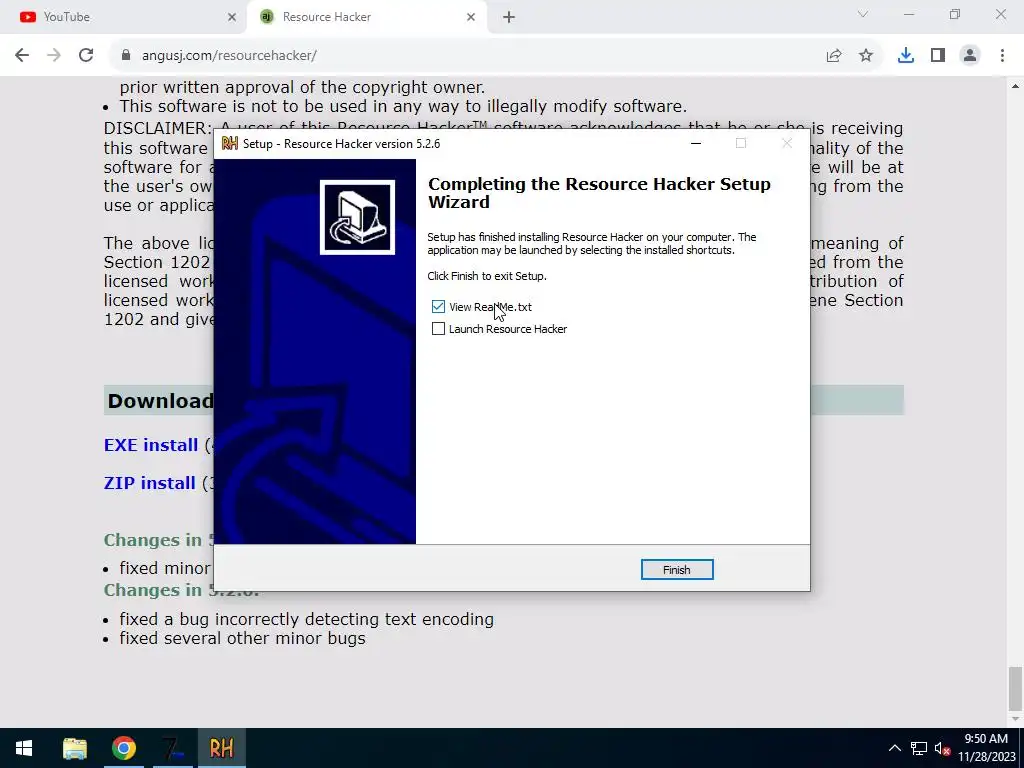The height and width of the screenshot is (768, 1024).
Task: Open the Windows Start menu
Action: click(x=24, y=748)
